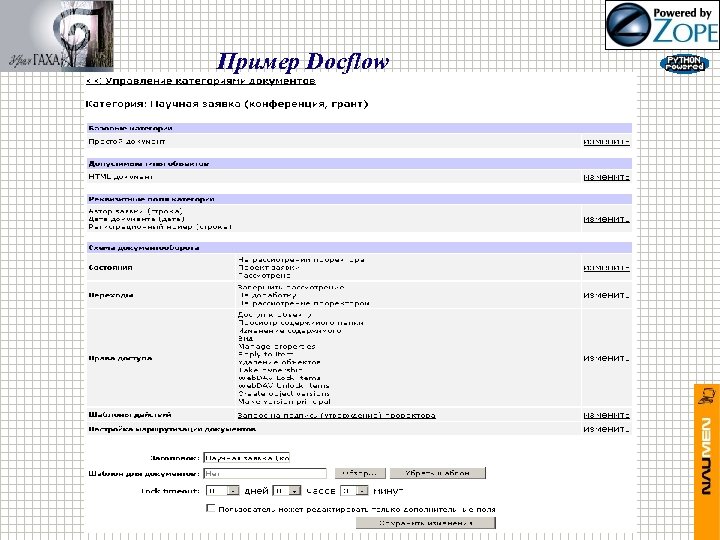Click the На доработку transition
Screen dimensions: 720x540
click(267, 295)
